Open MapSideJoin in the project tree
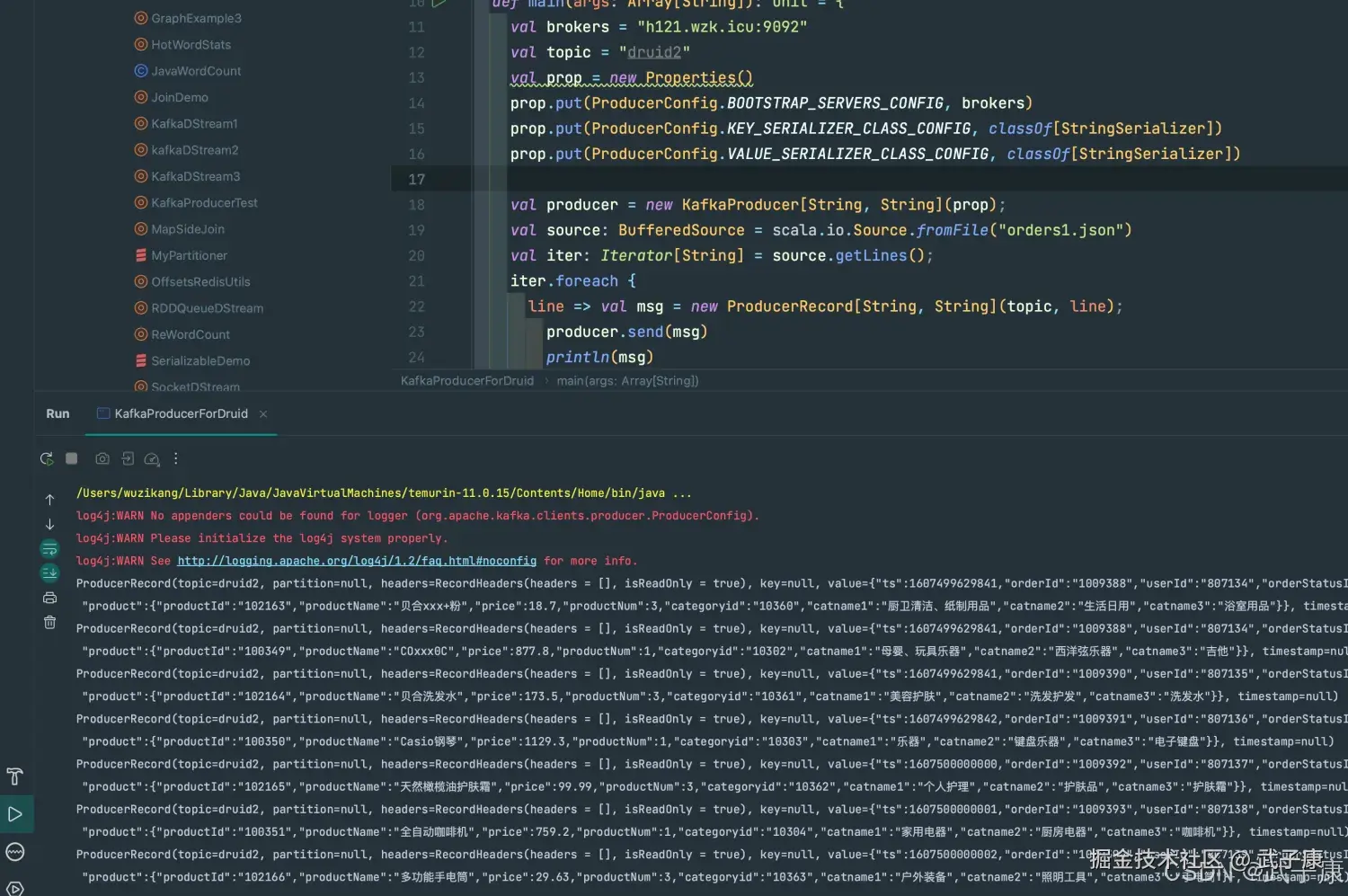The image size is (1348, 896). [x=188, y=229]
